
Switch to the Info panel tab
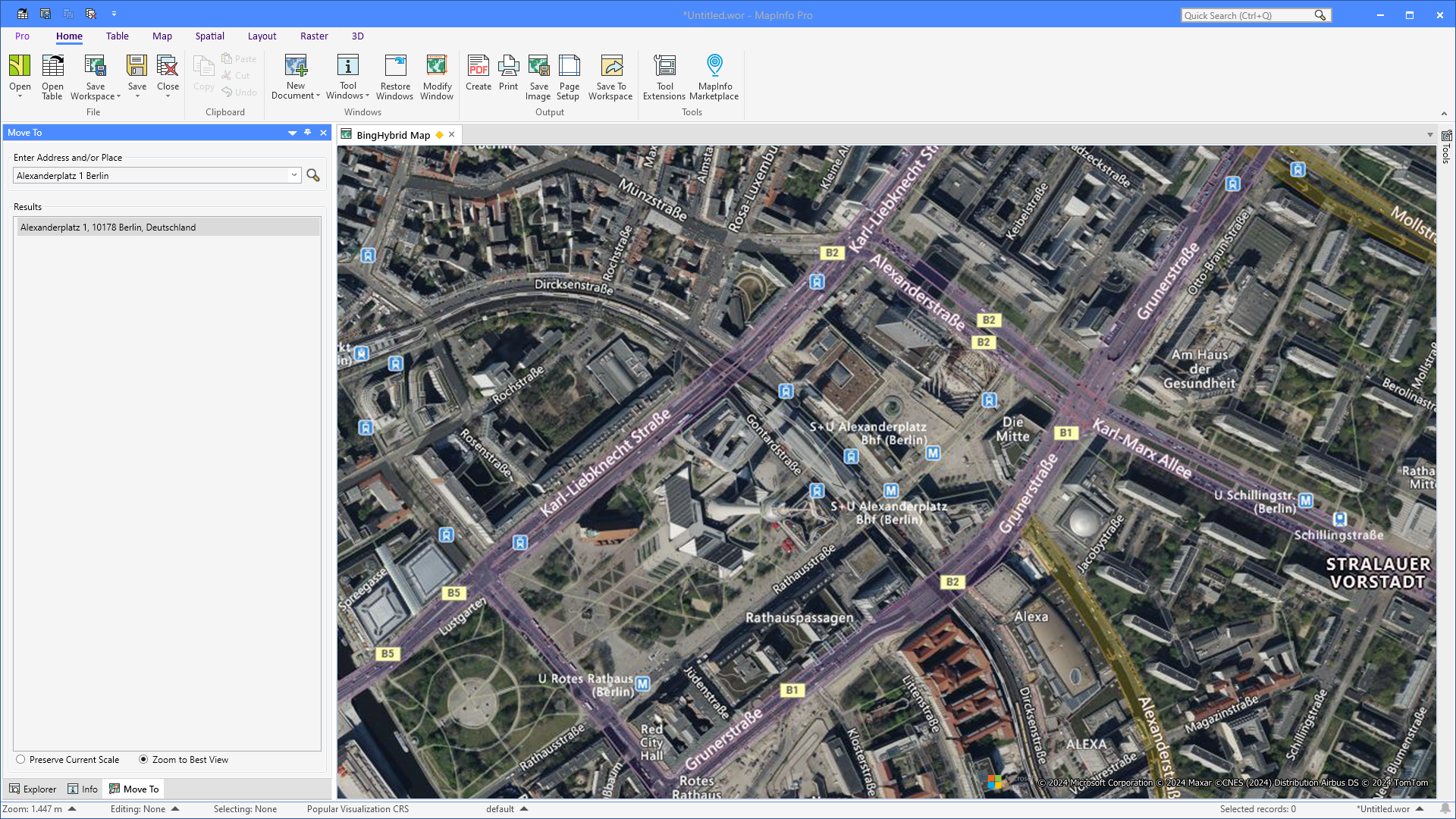coord(83,789)
